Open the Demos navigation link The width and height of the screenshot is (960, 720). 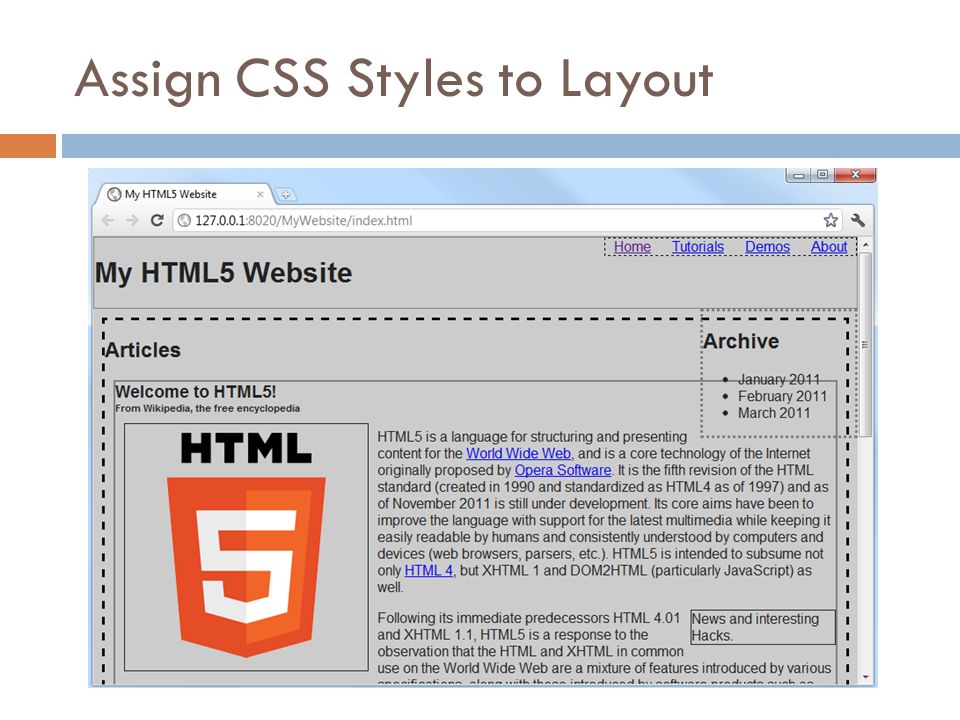click(x=767, y=247)
